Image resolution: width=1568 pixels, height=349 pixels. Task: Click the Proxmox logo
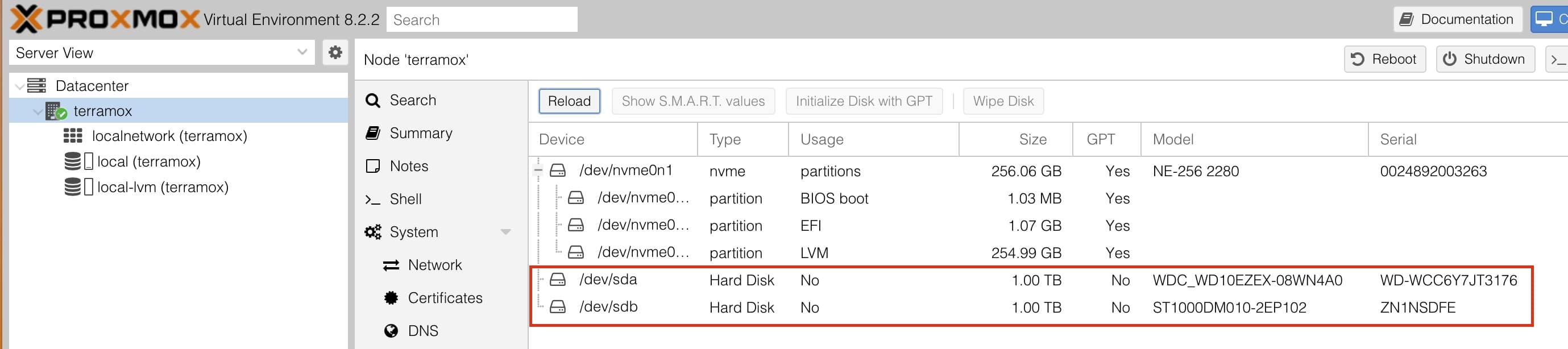(105, 19)
